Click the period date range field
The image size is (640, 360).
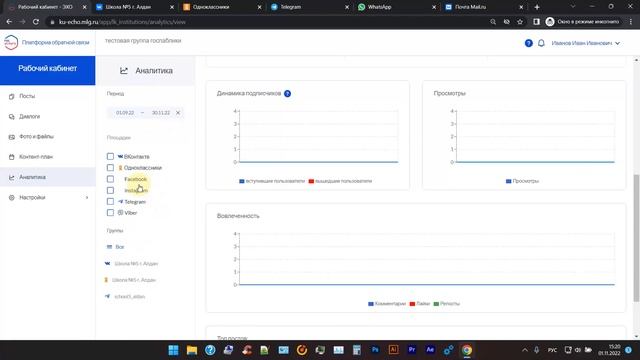145,113
